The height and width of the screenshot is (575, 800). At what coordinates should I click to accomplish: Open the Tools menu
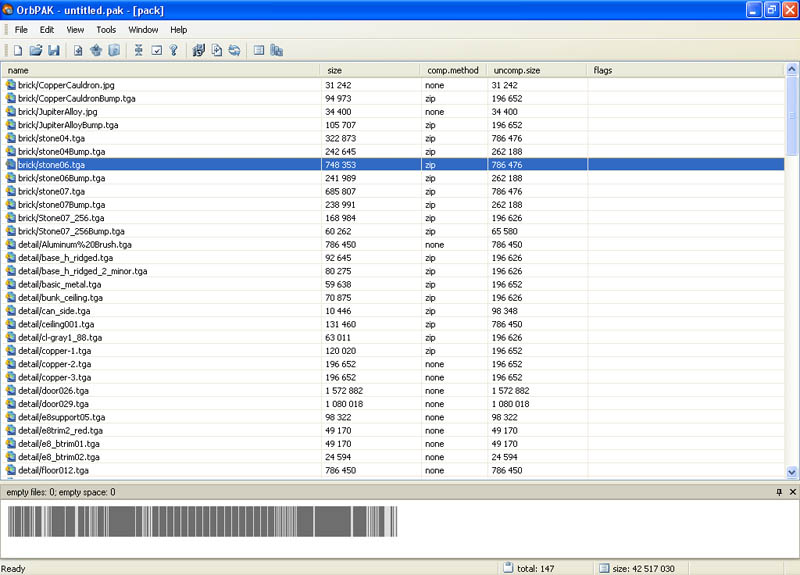(x=106, y=30)
